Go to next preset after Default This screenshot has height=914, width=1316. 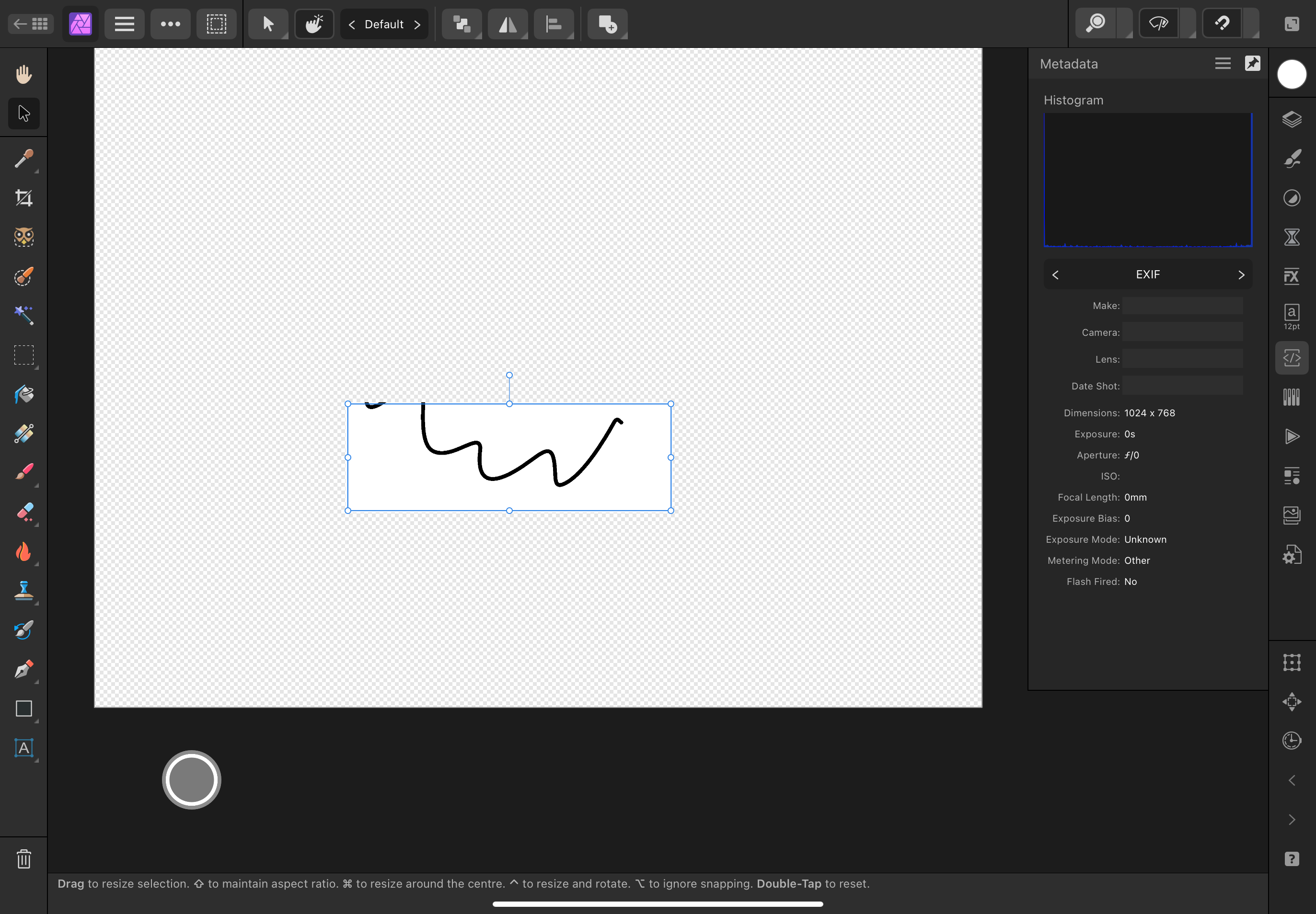(417, 24)
